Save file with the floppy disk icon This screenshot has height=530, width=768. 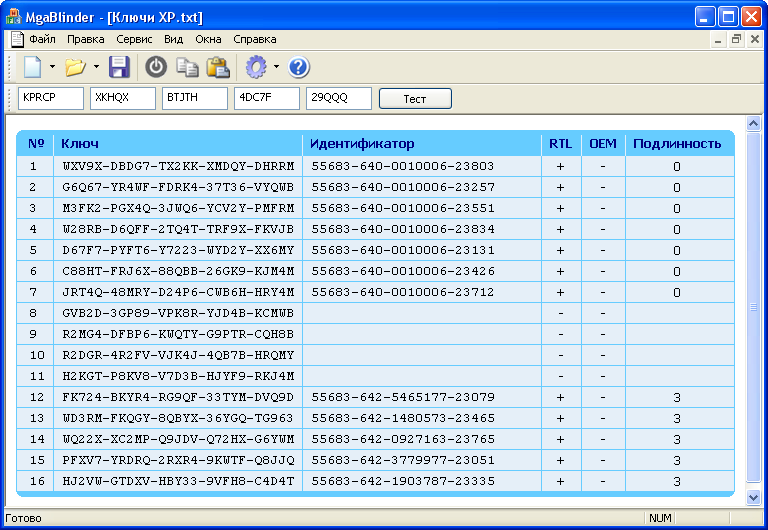point(120,67)
